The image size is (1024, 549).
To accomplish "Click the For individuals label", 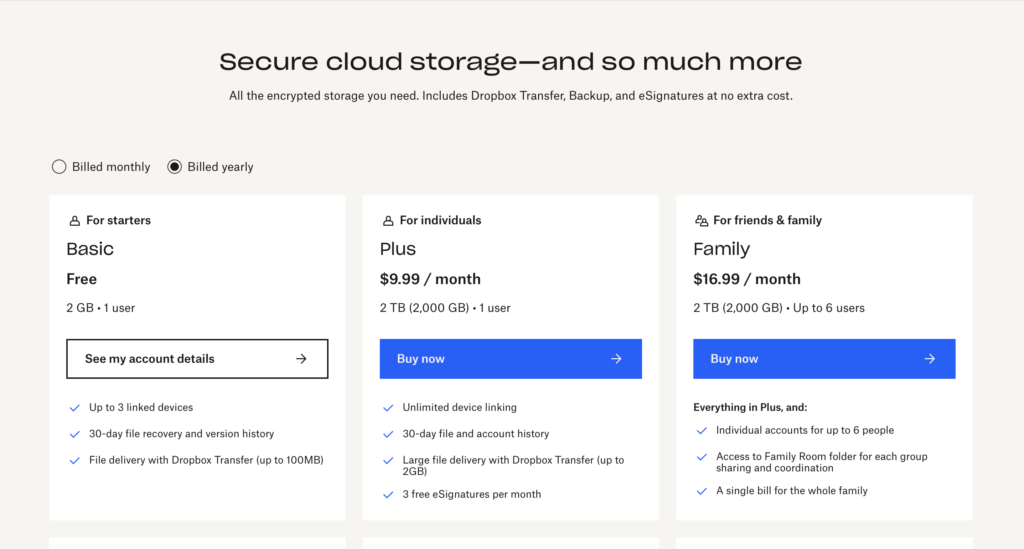I will pyautogui.click(x=440, y=220).
